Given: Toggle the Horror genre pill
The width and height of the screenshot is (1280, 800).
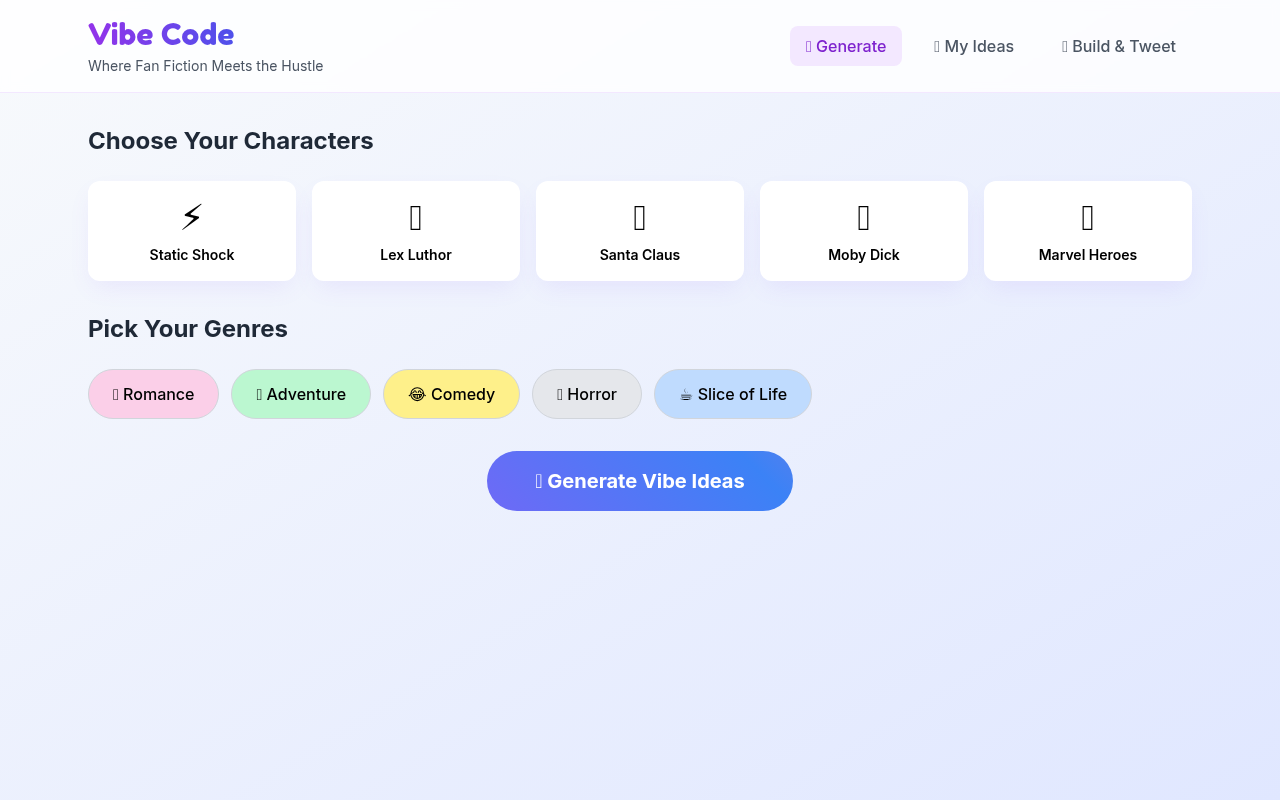Looking at the screenshot, I should [586, 394].
